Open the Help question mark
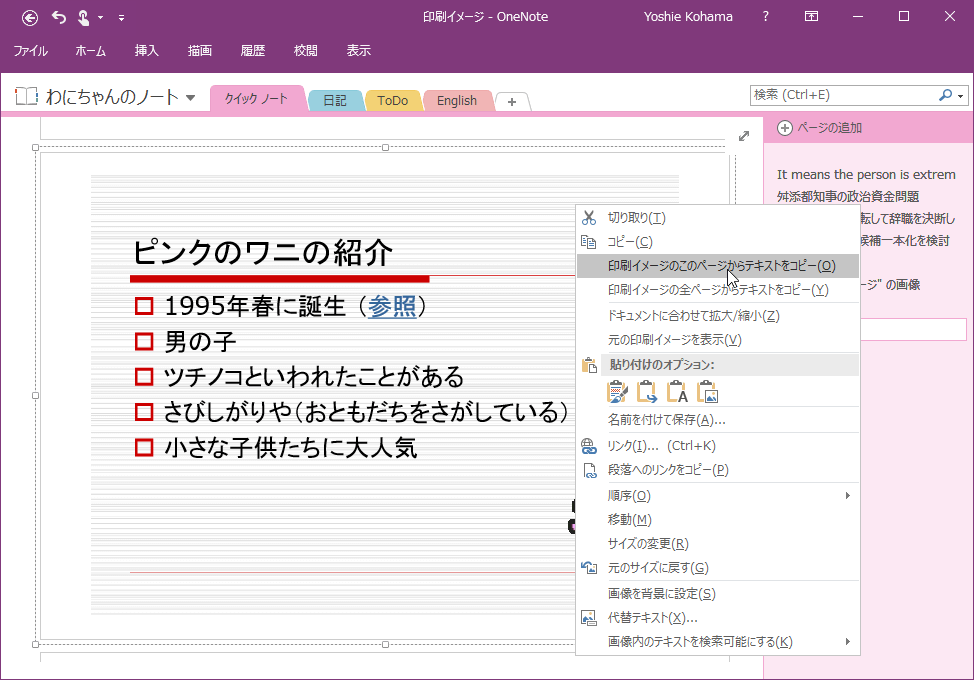The width and height of the screenshot is (974, 680). pyautogui.click(x=765, y=17)
